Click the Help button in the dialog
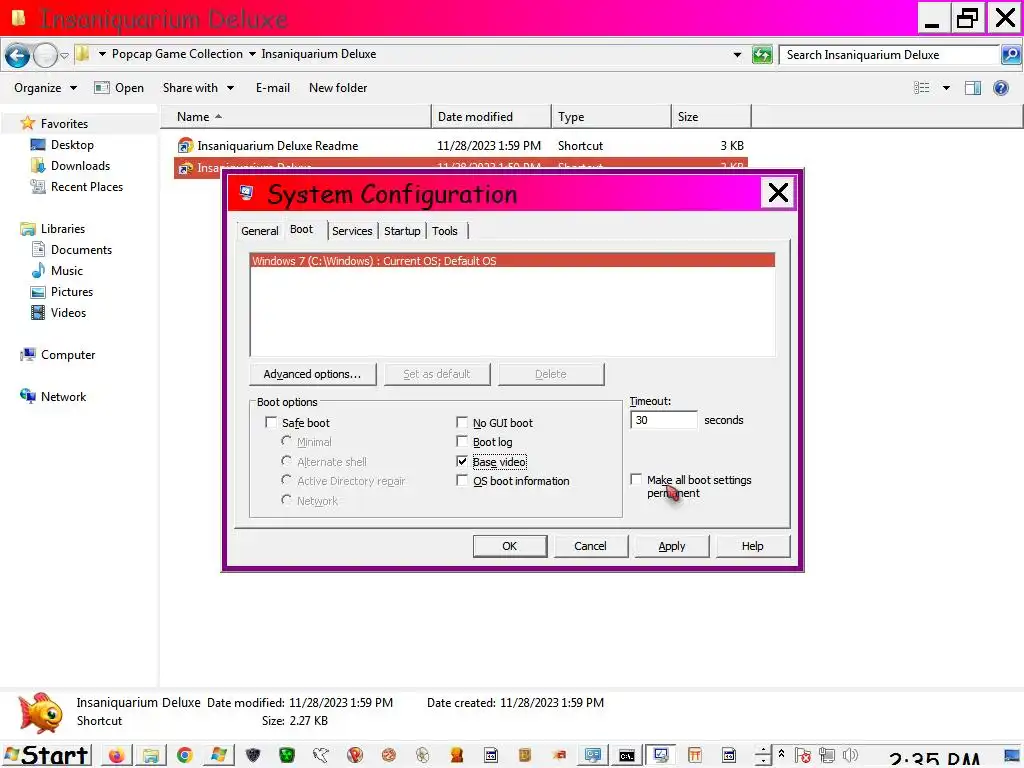The width and height of the screenshot is (1024, 768). tap(752, 546)
